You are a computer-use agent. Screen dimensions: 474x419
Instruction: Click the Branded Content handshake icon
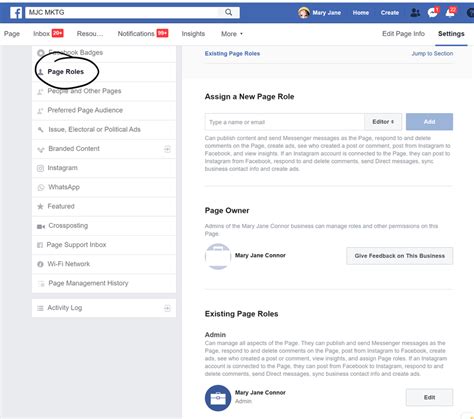pos(41,149)
